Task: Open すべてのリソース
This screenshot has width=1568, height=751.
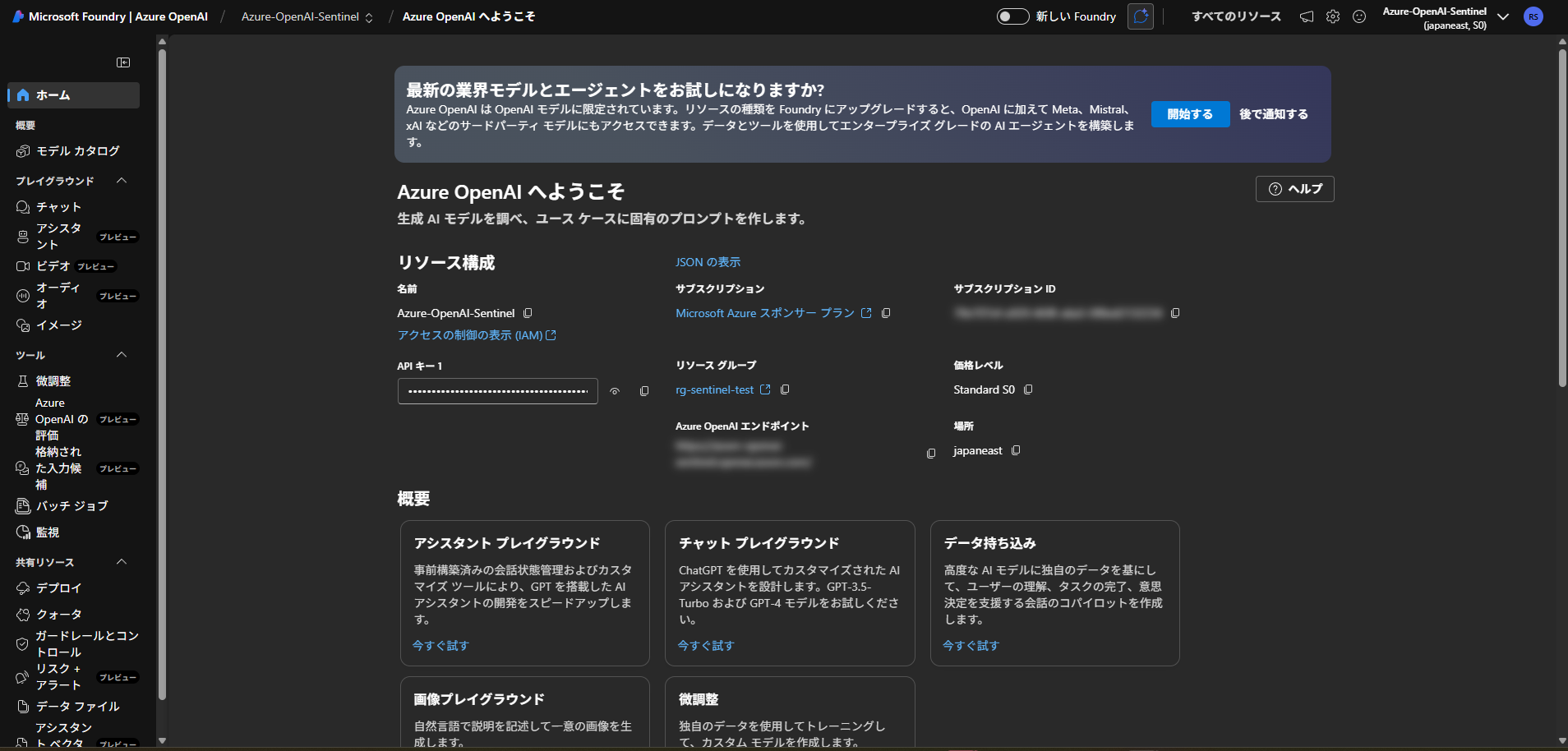Action: pyautogui.click(x=1236, y=16)
